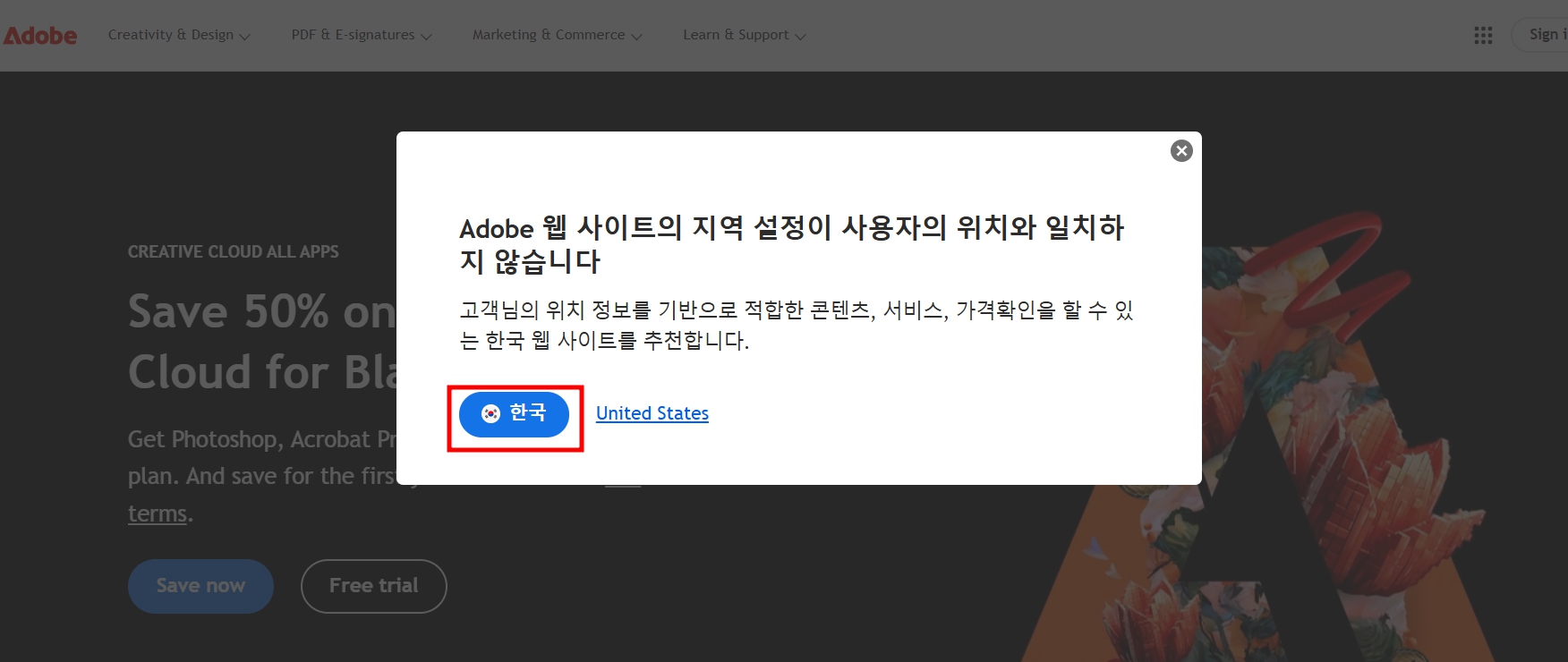1568x662 pixels.
Task: Click the Save now button
Action: 200,586
